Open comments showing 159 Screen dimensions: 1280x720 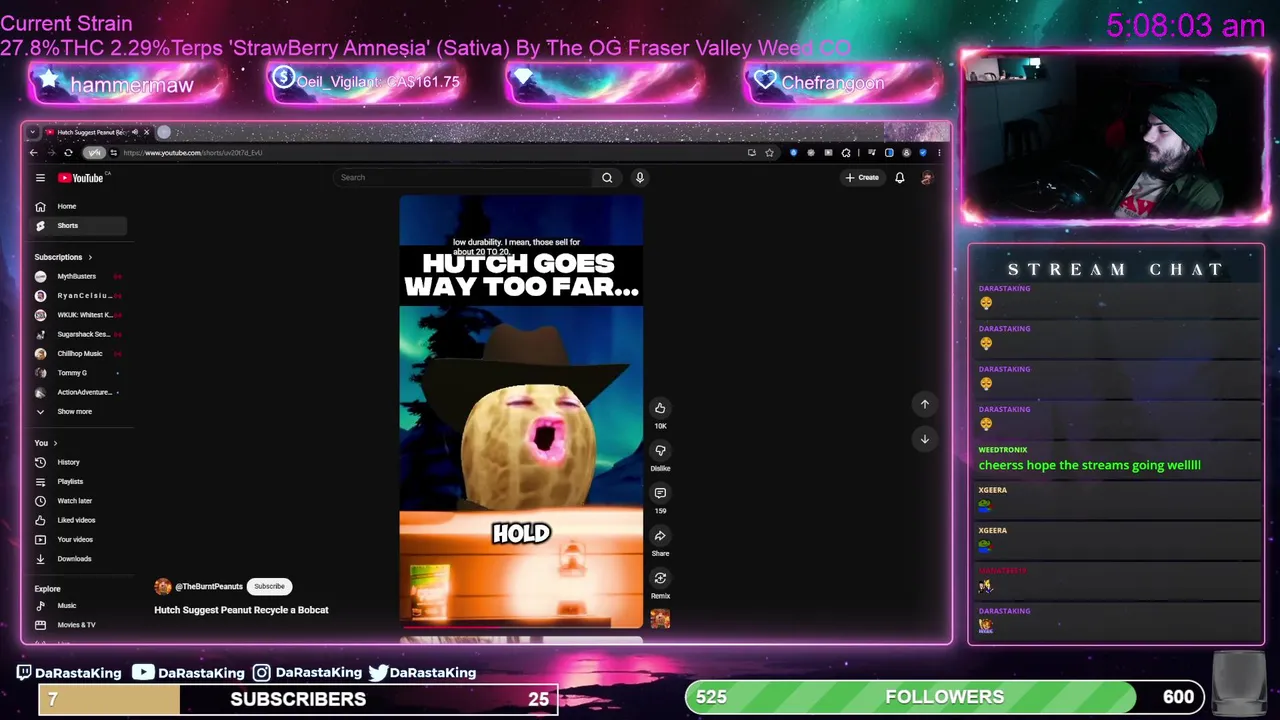coord(660,493)
